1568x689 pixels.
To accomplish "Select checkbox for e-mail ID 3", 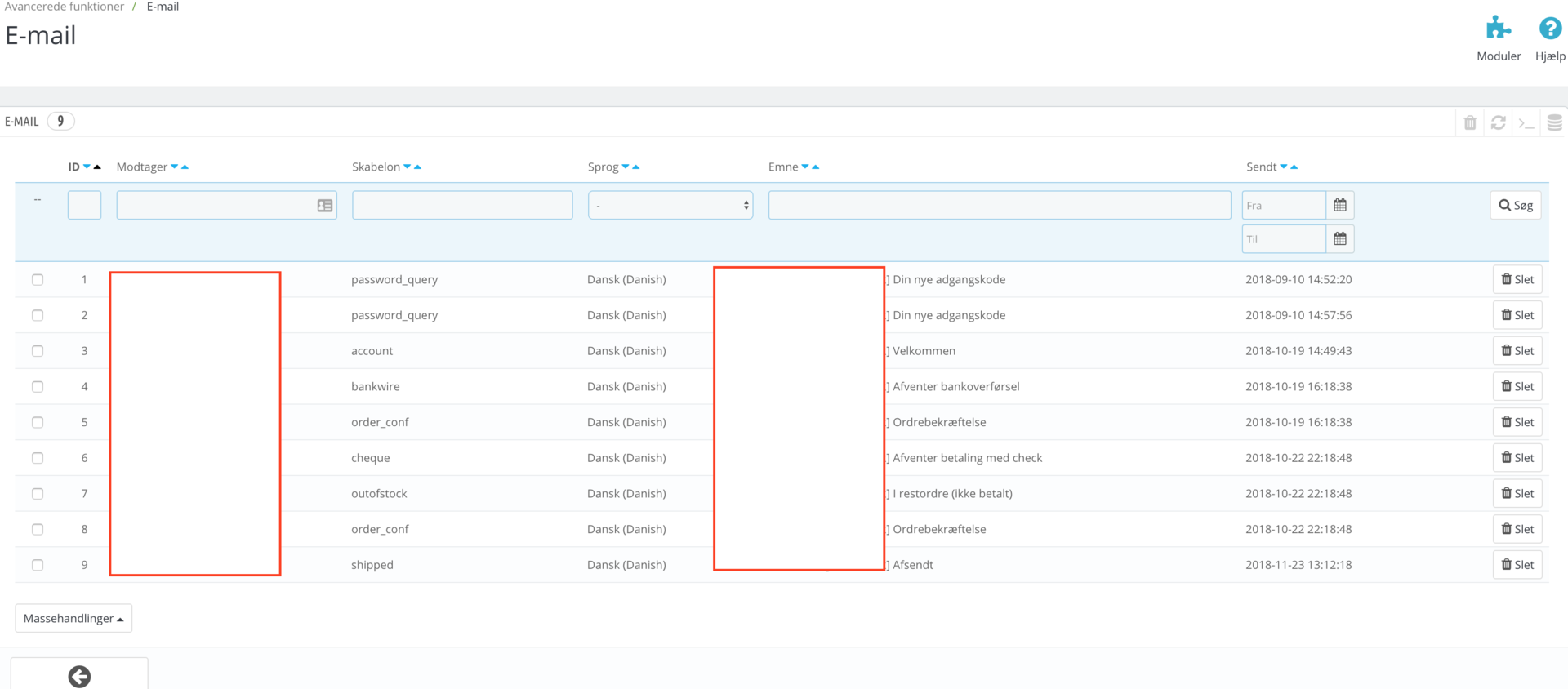I will click(x=38, y=351).
